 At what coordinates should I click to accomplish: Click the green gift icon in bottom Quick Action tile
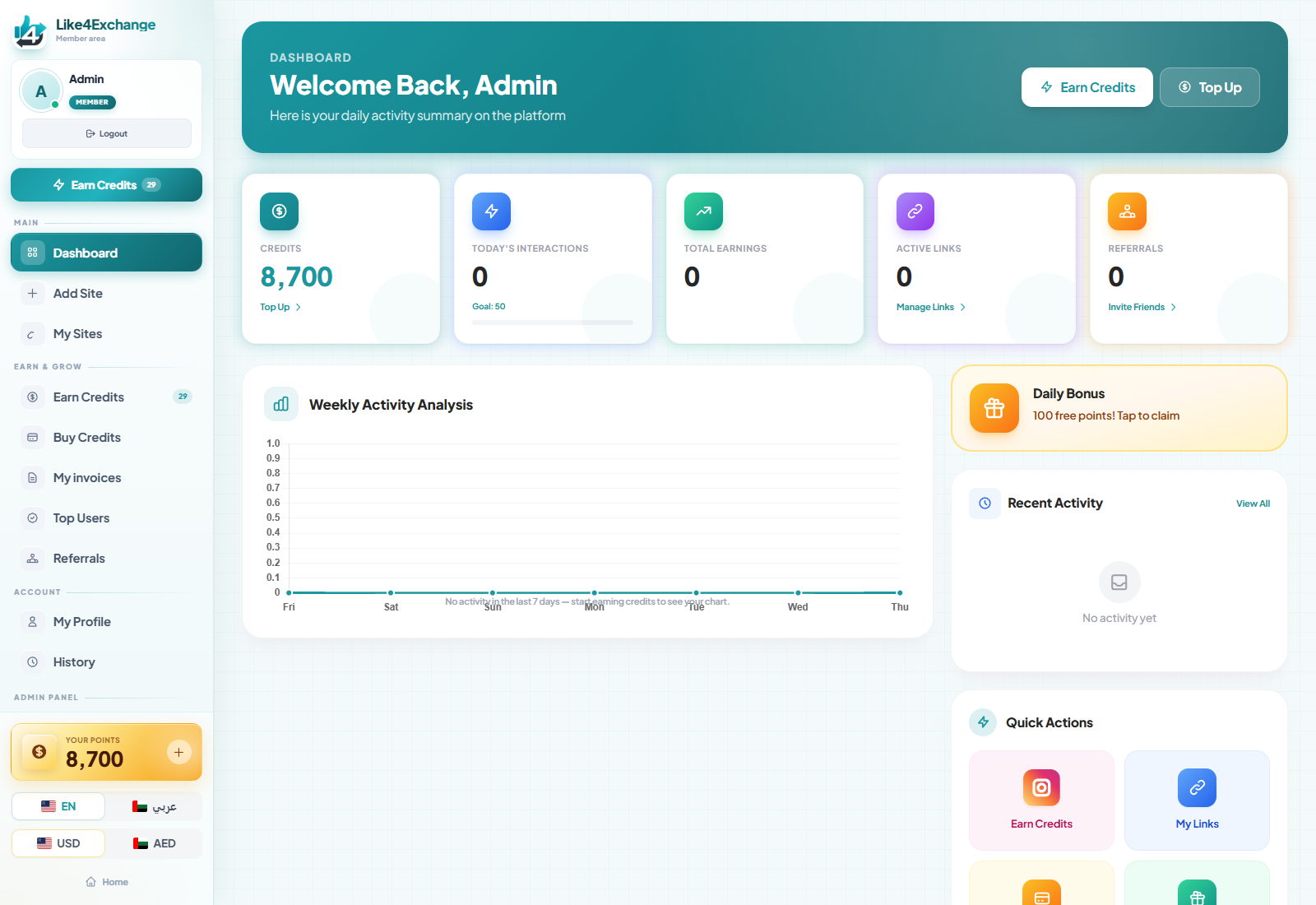(x=1197, y=893)
